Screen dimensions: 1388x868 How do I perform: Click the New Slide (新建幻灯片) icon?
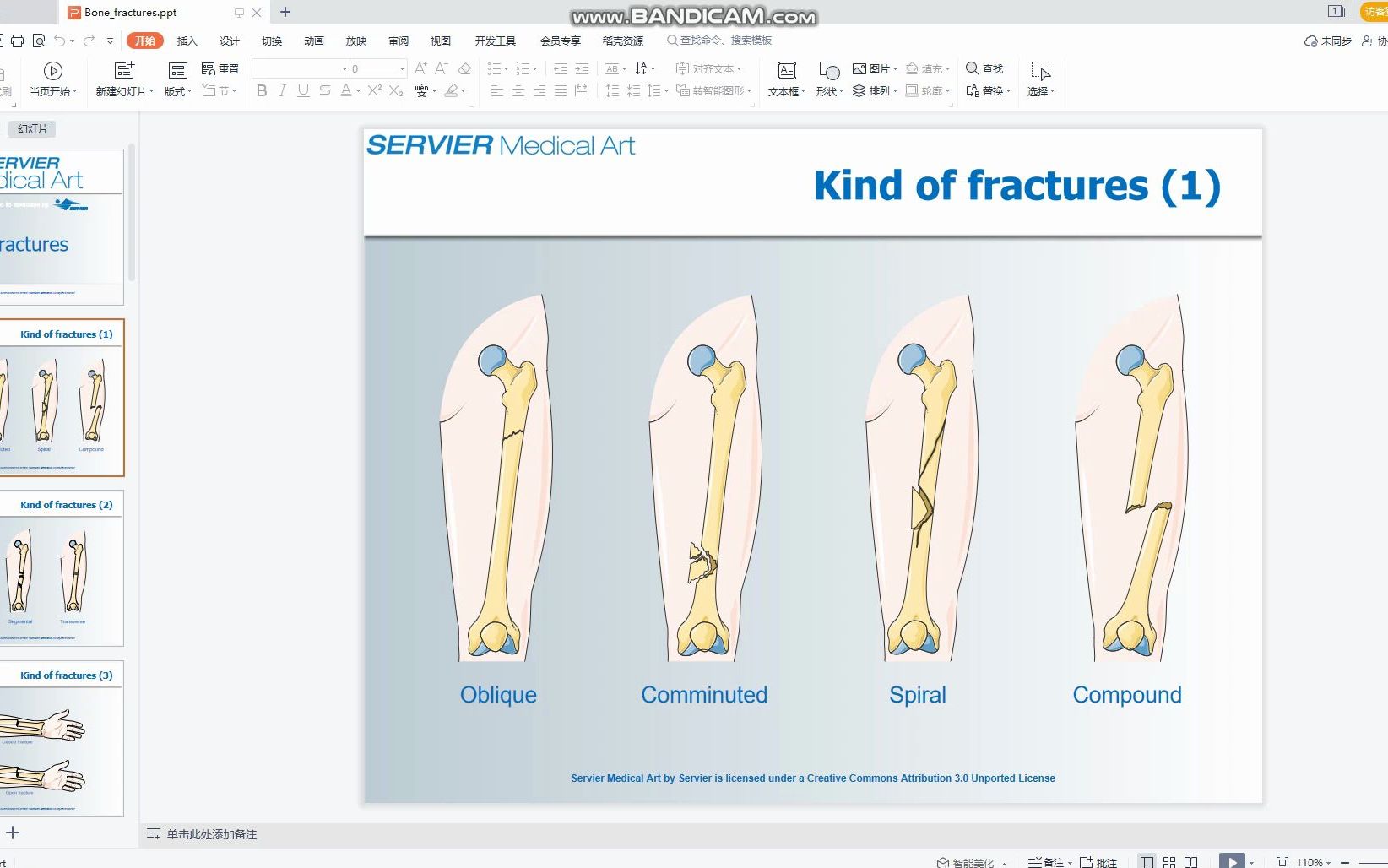[x=124, y=71]
